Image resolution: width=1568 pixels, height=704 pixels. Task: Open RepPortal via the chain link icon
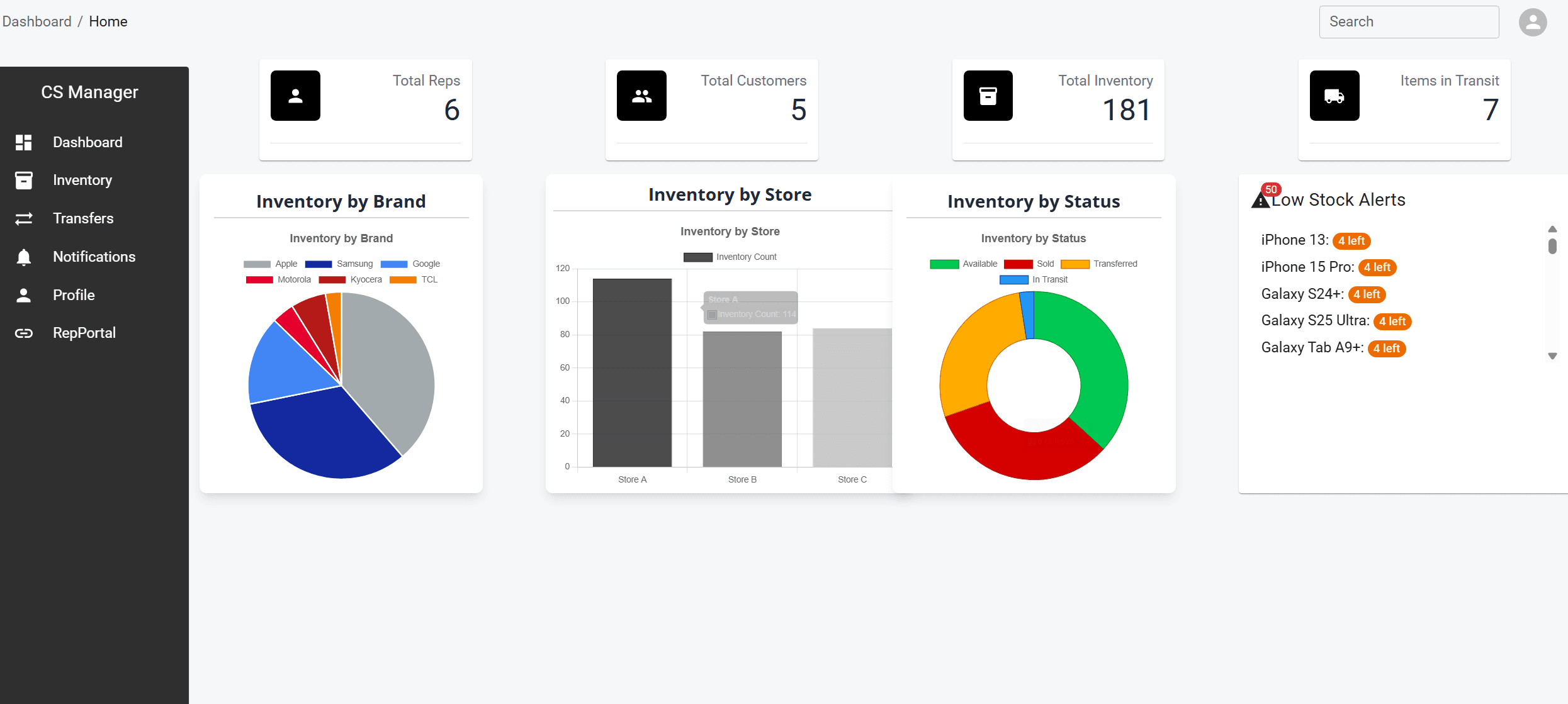point(24,333)
